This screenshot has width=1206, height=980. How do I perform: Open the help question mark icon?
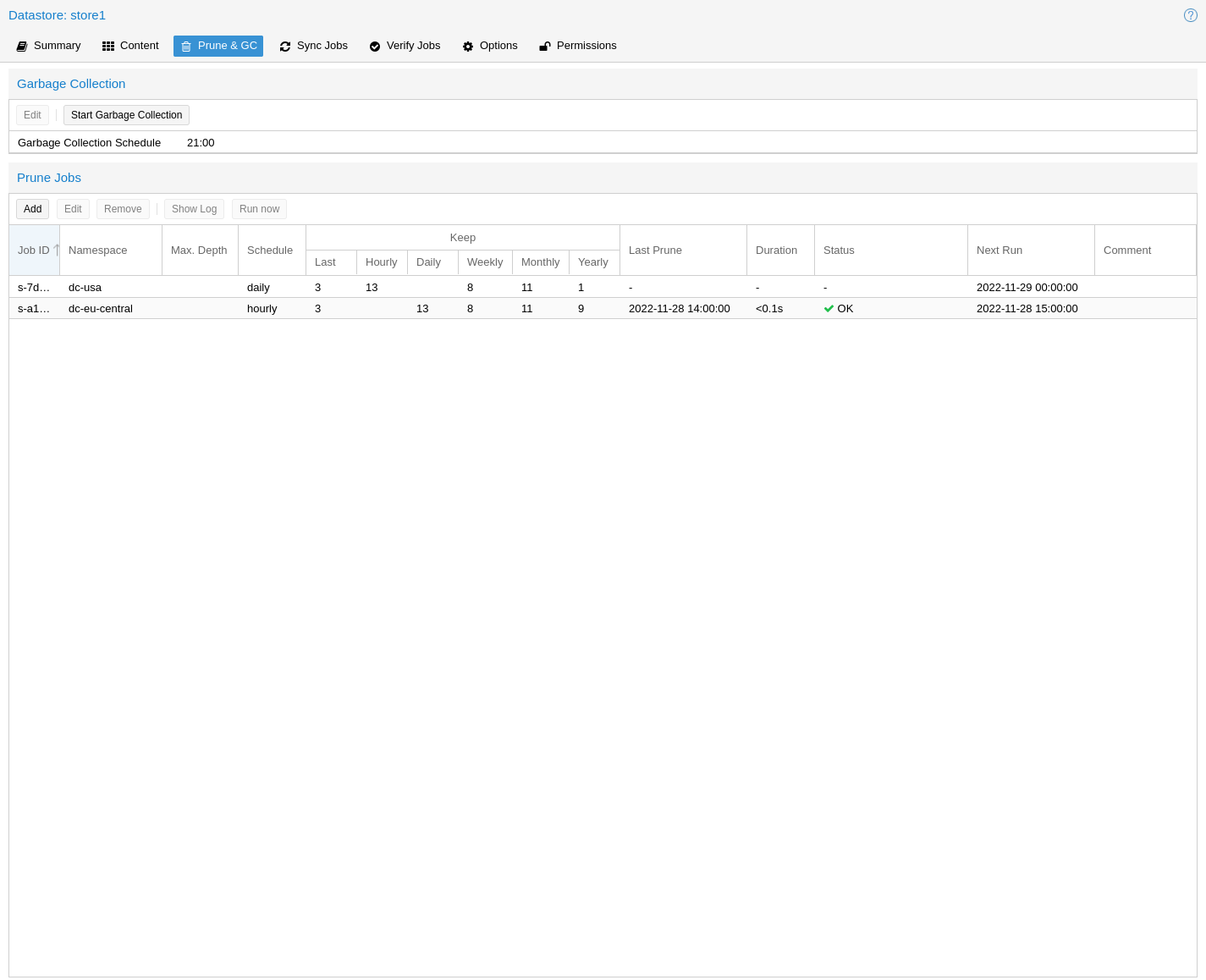tap(1190, 15)
